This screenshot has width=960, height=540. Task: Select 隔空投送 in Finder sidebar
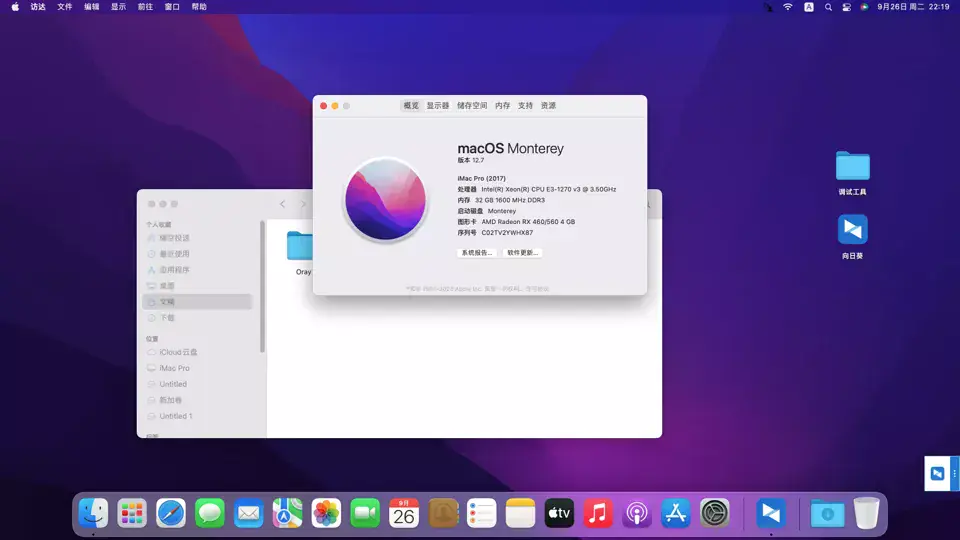pos(197,238)
